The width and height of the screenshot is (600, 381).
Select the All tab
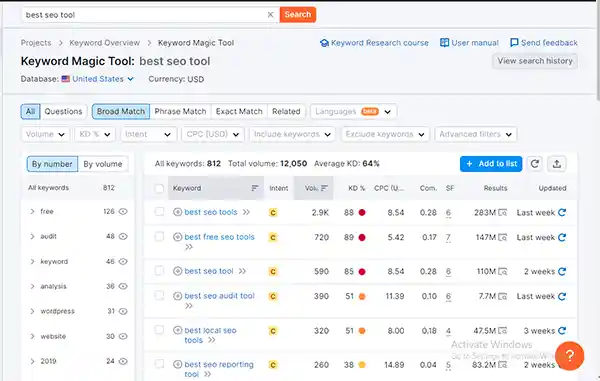(x=30, y=111)
